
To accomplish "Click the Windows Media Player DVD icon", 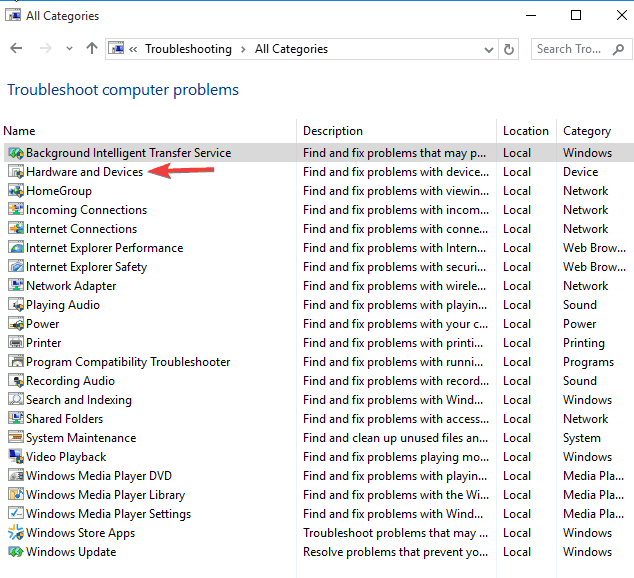I will [x=16, y=476].
